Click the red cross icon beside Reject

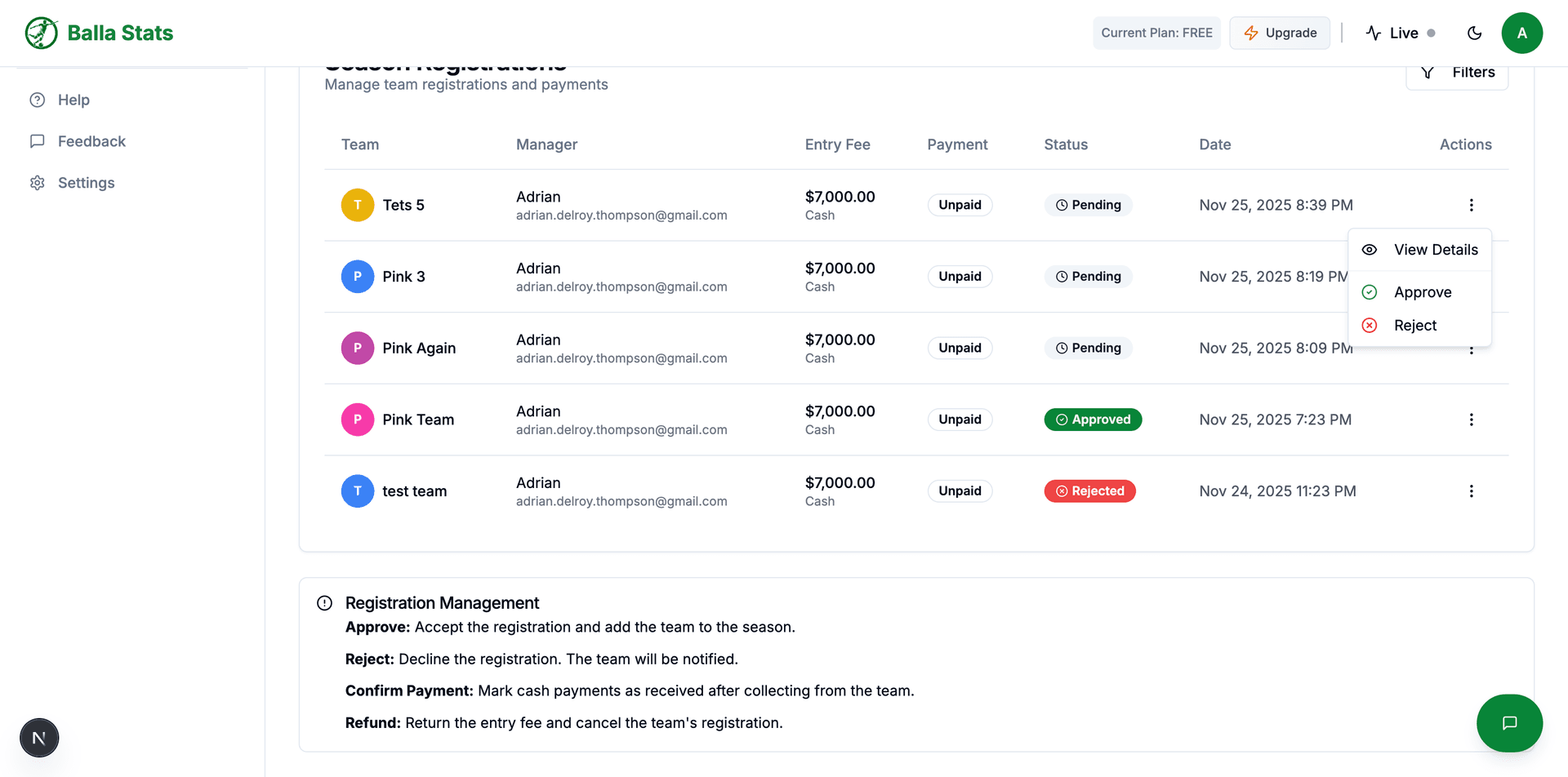(x=1370, y=325)
